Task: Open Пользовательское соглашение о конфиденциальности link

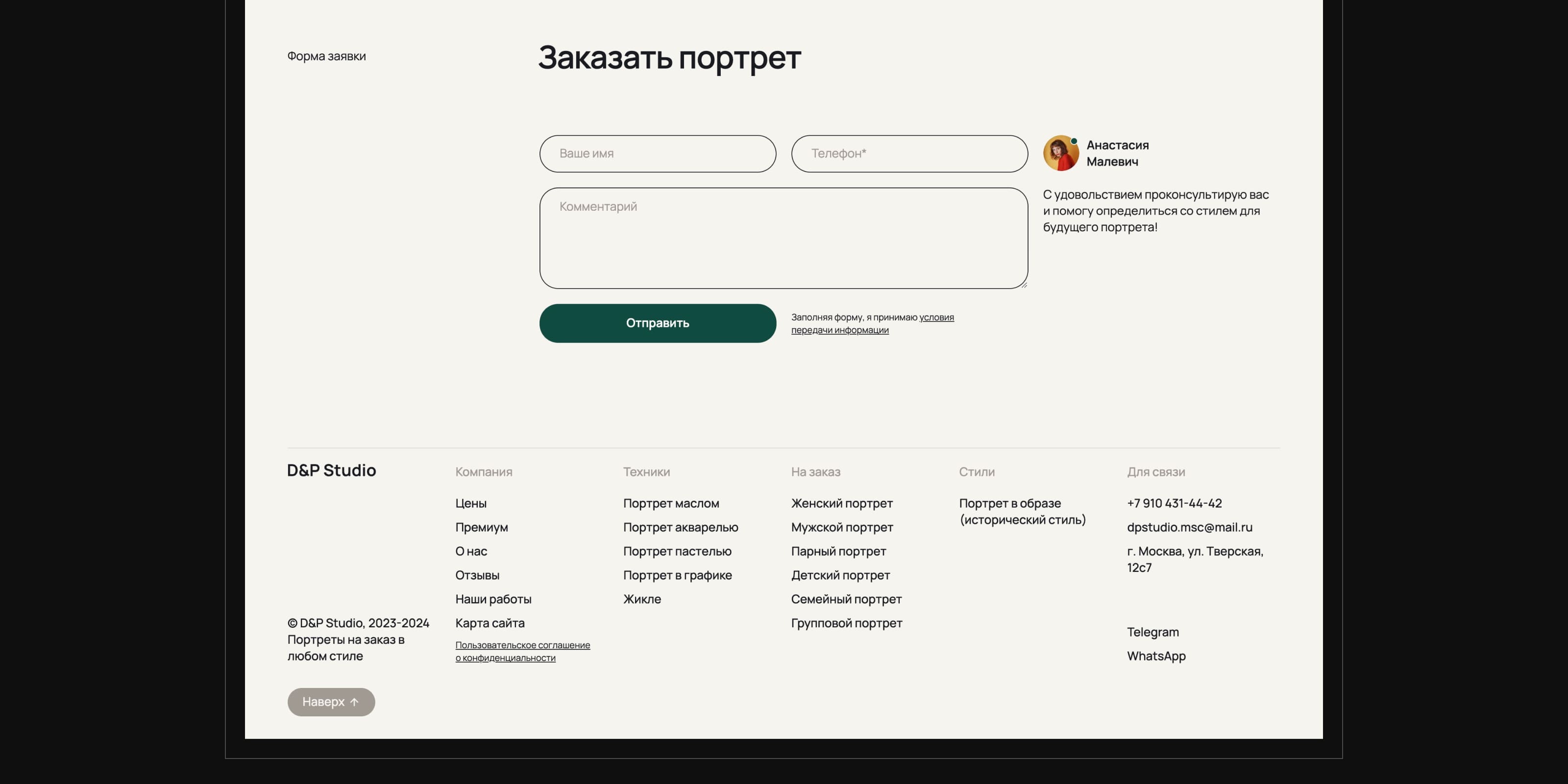Action: coord(522,651)
